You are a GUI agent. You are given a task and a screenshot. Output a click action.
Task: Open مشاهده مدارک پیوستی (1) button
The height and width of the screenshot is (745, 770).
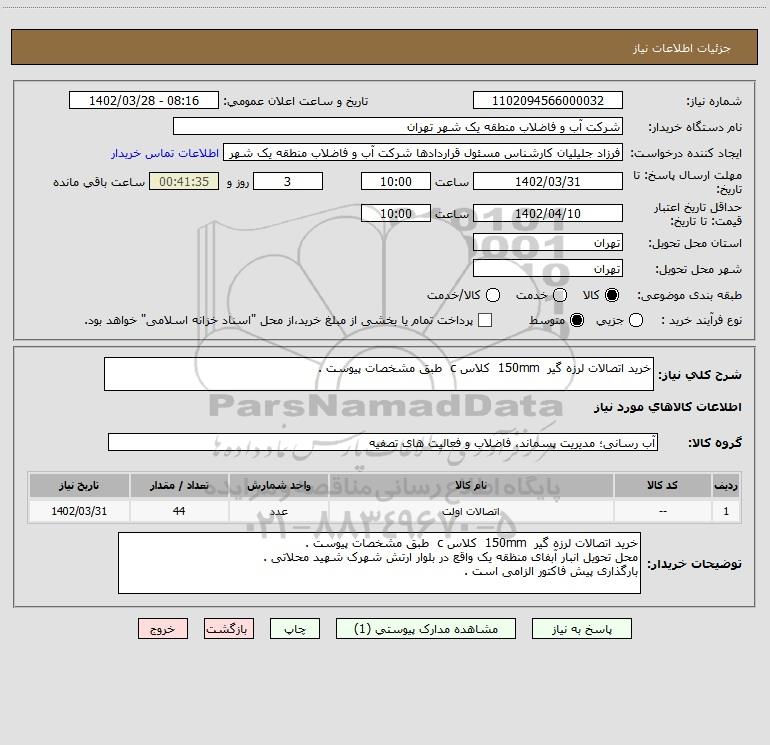click(x=426, y=629)
